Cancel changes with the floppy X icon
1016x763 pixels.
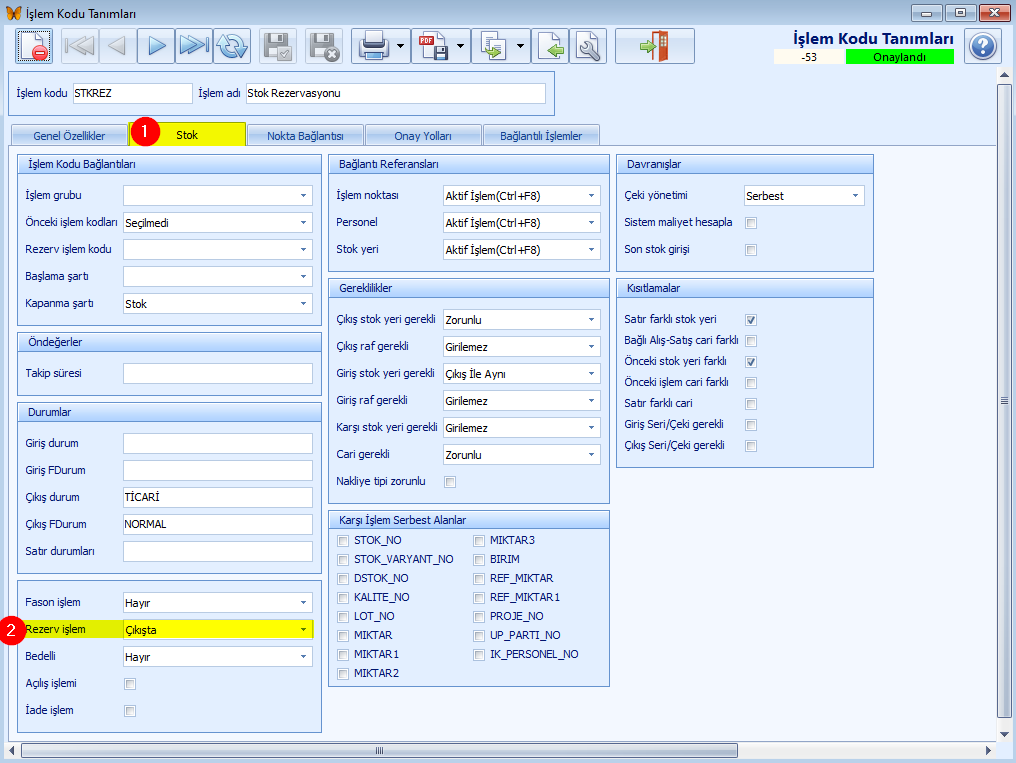click(324, 46)
